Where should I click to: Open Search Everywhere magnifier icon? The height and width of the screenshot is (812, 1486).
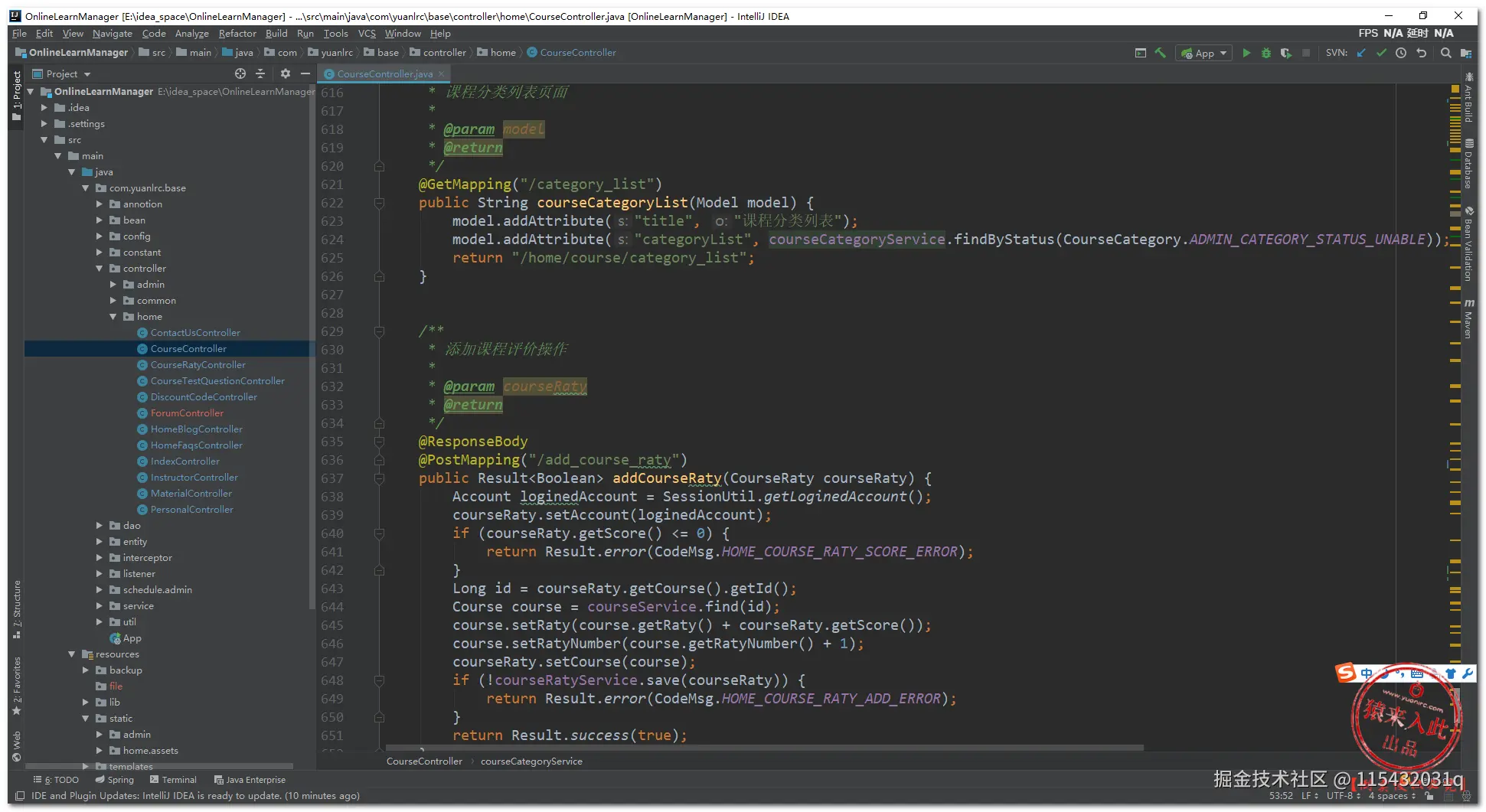[1445, 53]
